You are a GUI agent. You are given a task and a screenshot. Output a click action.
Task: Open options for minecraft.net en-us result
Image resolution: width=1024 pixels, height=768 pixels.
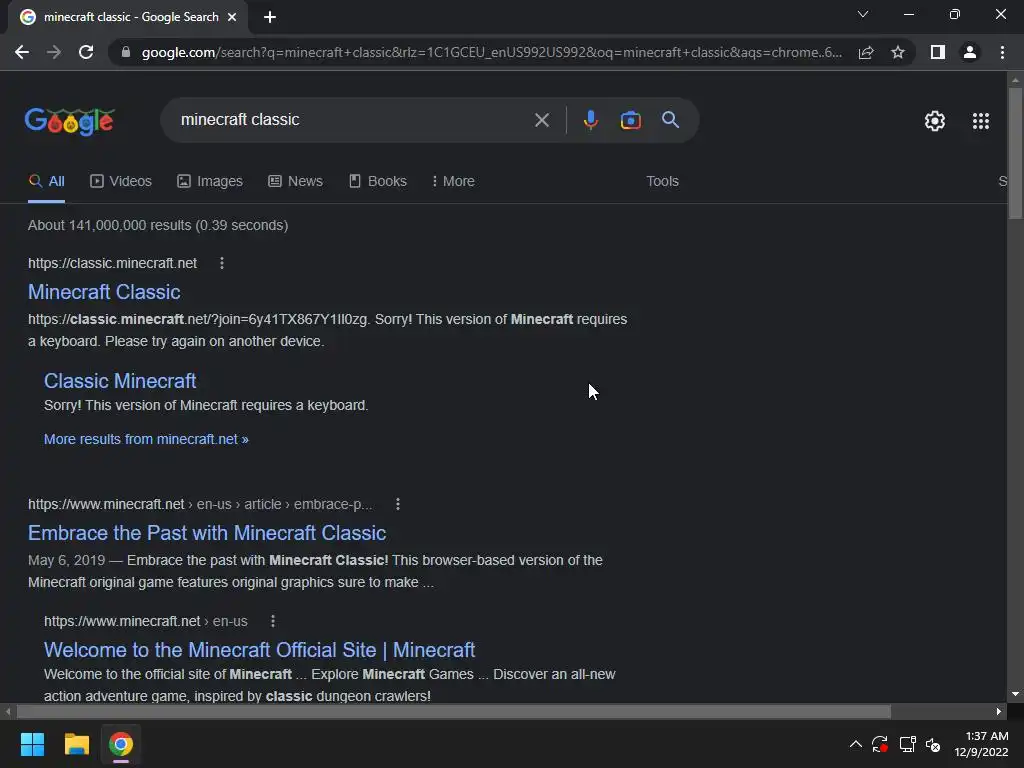tap(273, 621)
